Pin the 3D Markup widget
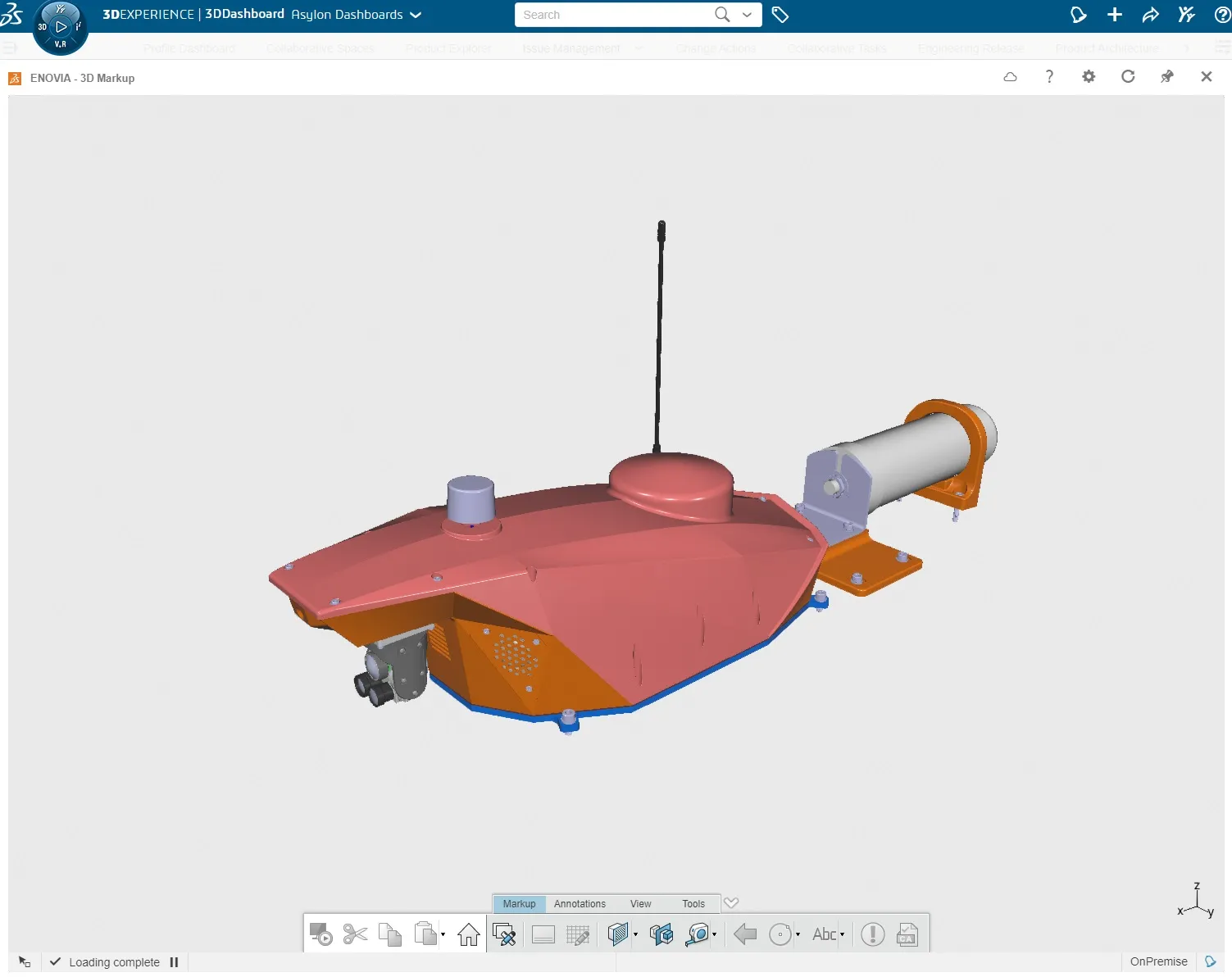Viewport: 1232px width, 977px height. tap(1166, 76)
